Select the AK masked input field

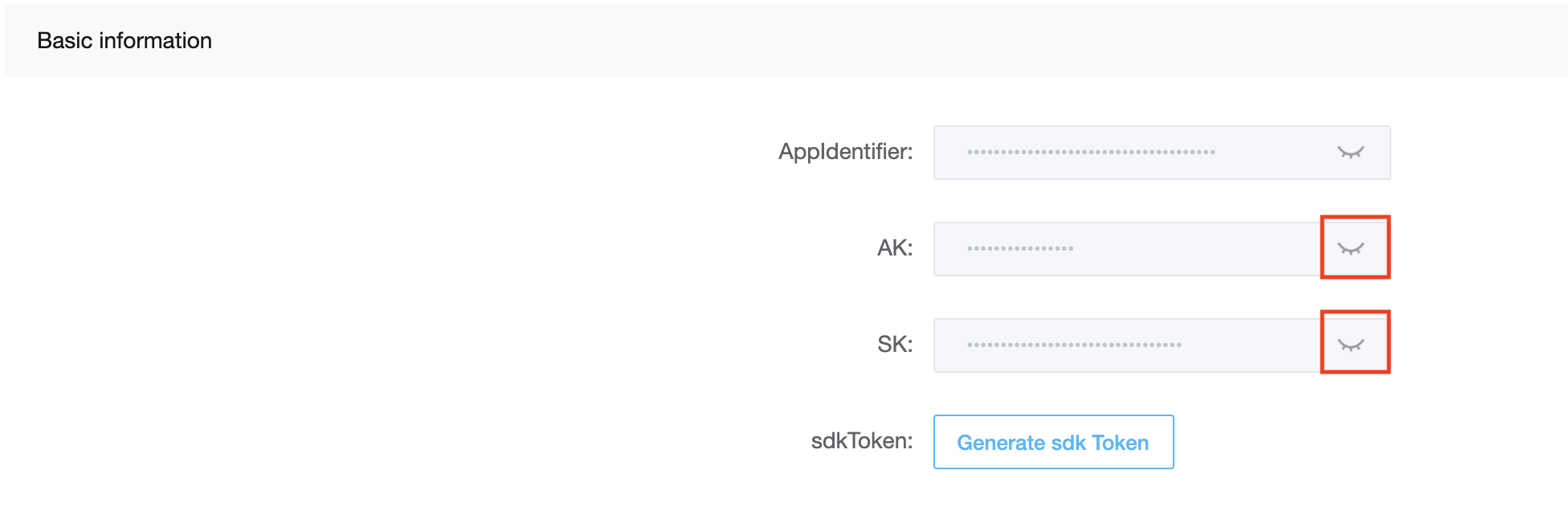tap(1162, 249)
